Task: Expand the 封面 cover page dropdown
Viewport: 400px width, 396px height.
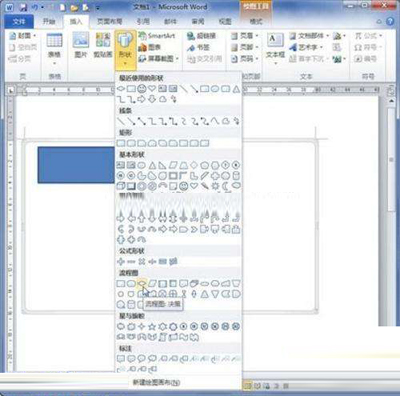Action: click(x=22, y=35)
